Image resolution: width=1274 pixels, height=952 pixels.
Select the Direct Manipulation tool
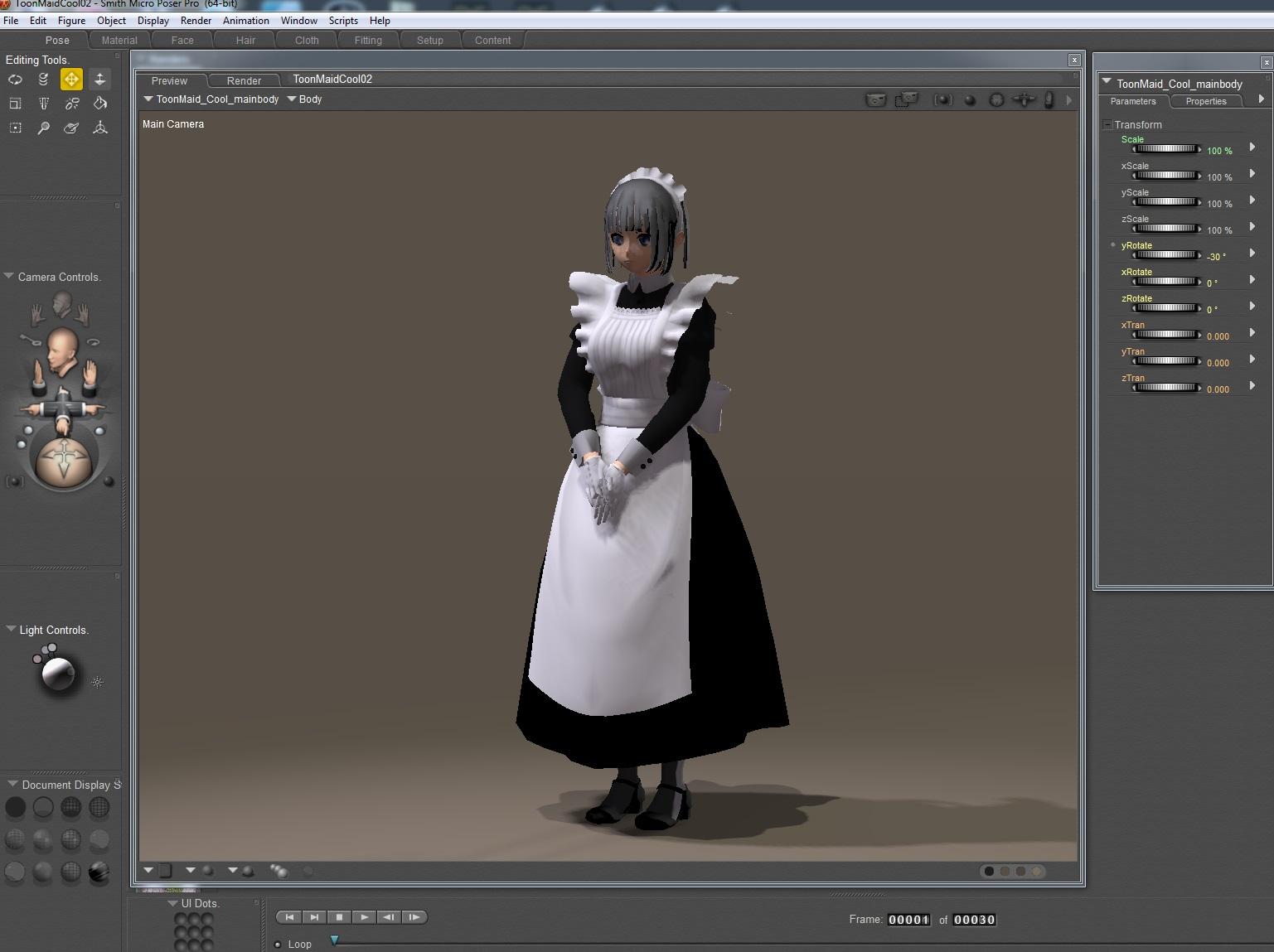[x=99, y=128]
